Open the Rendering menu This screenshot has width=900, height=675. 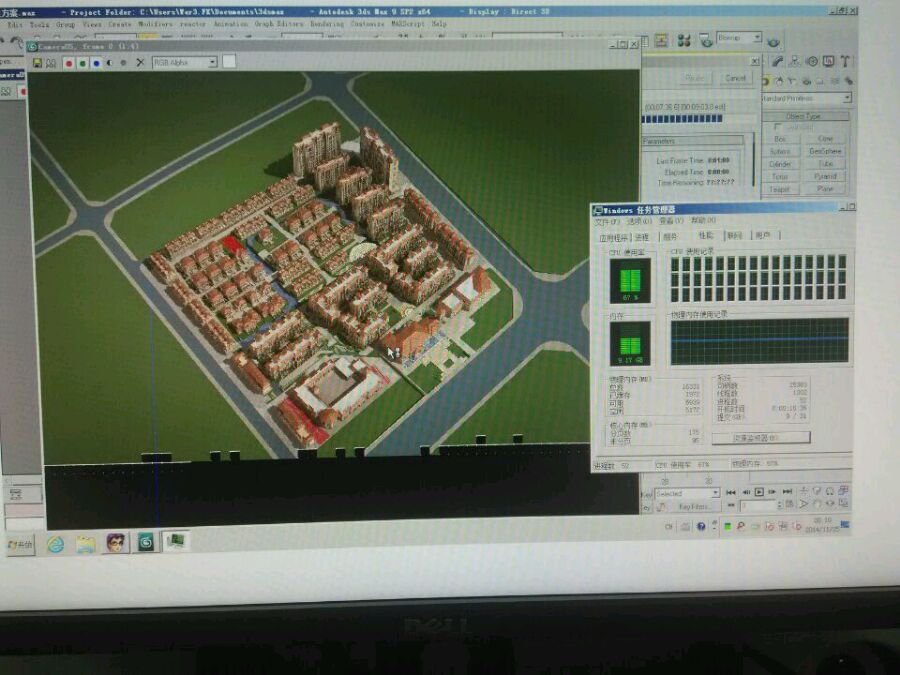click(x=327, y=24)
